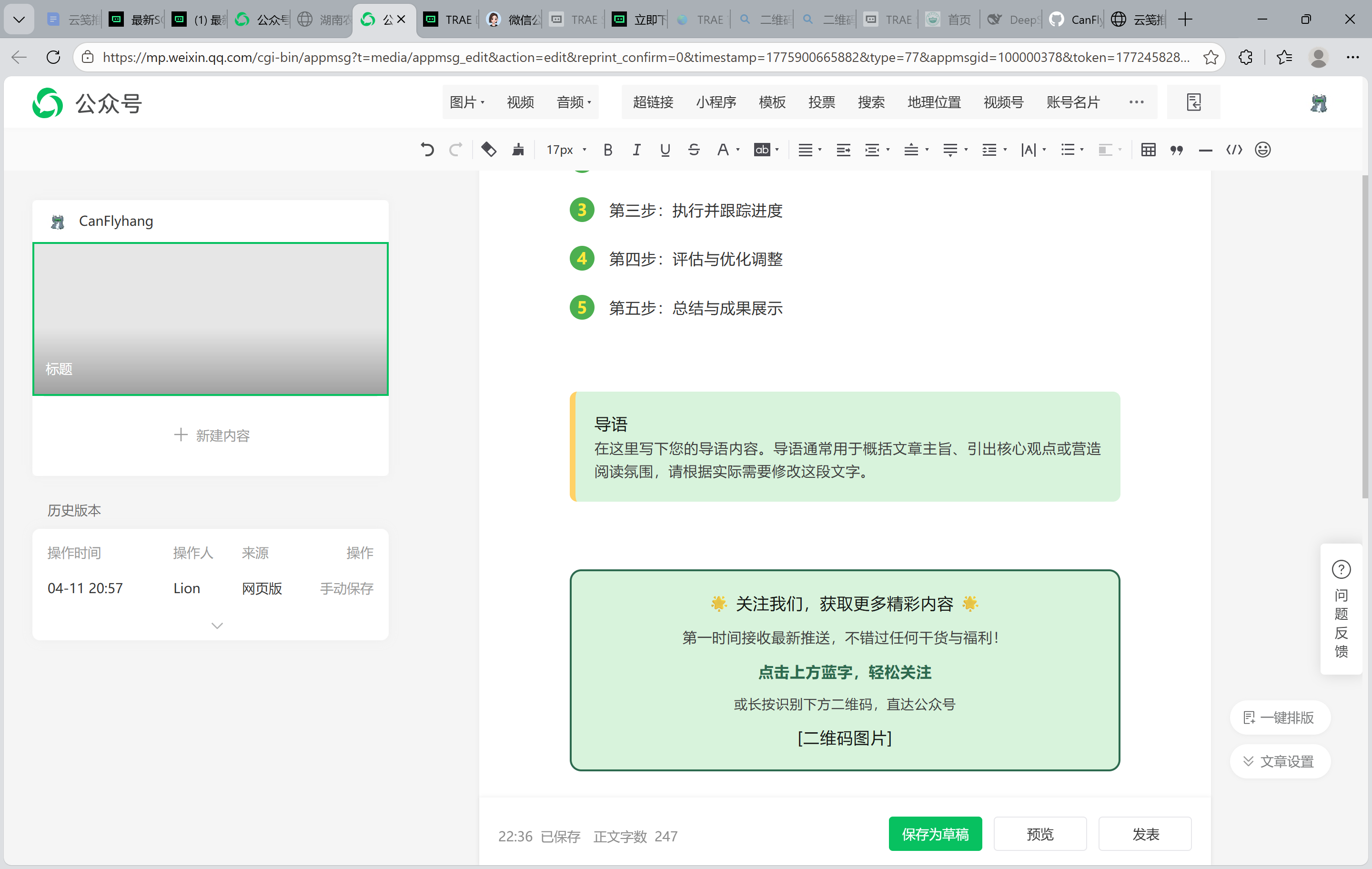Toggle italic formatting
1372x869 pixels.
[x=636, y=150]
